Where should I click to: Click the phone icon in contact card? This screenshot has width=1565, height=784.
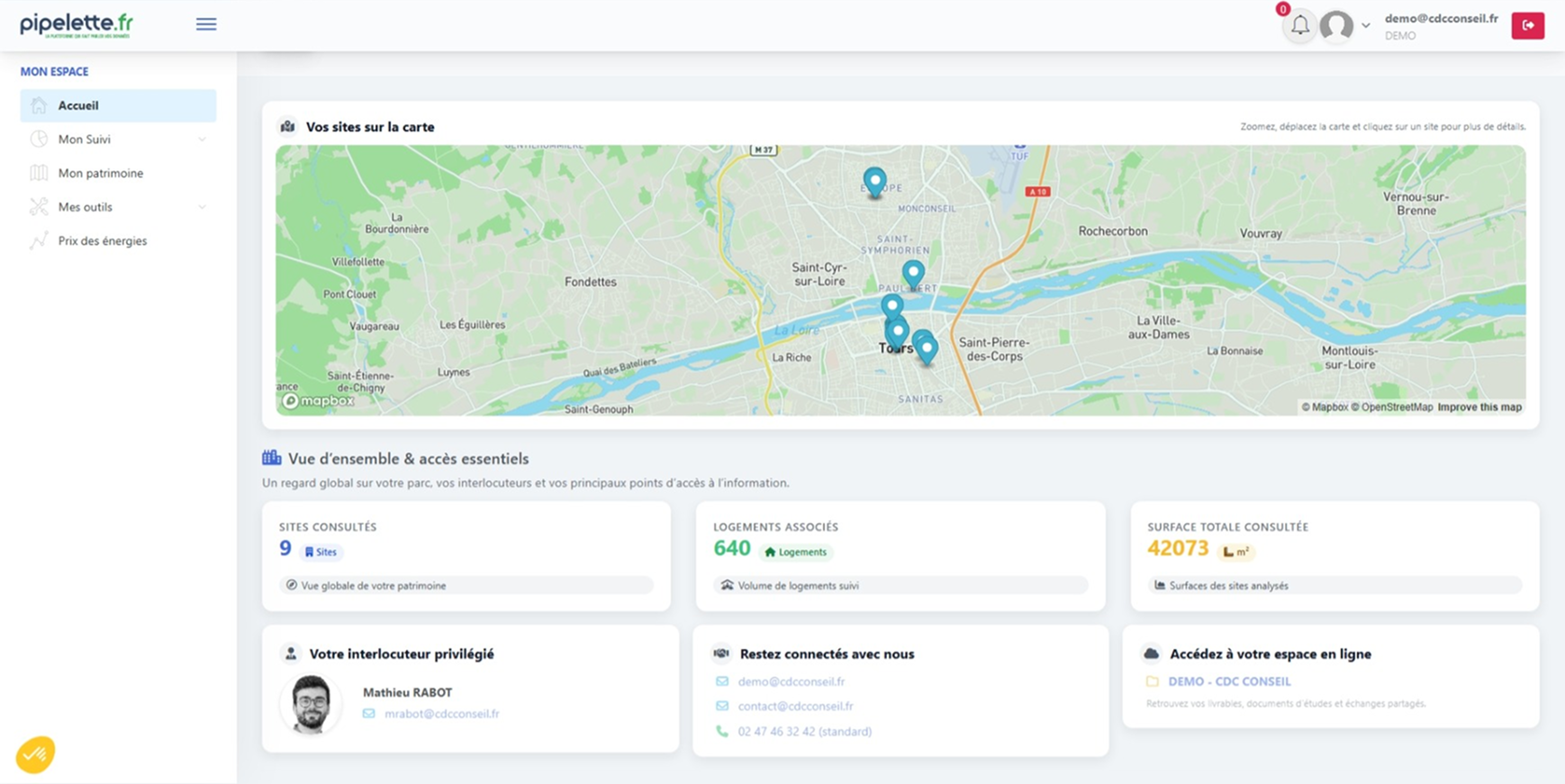coord(722,732)
